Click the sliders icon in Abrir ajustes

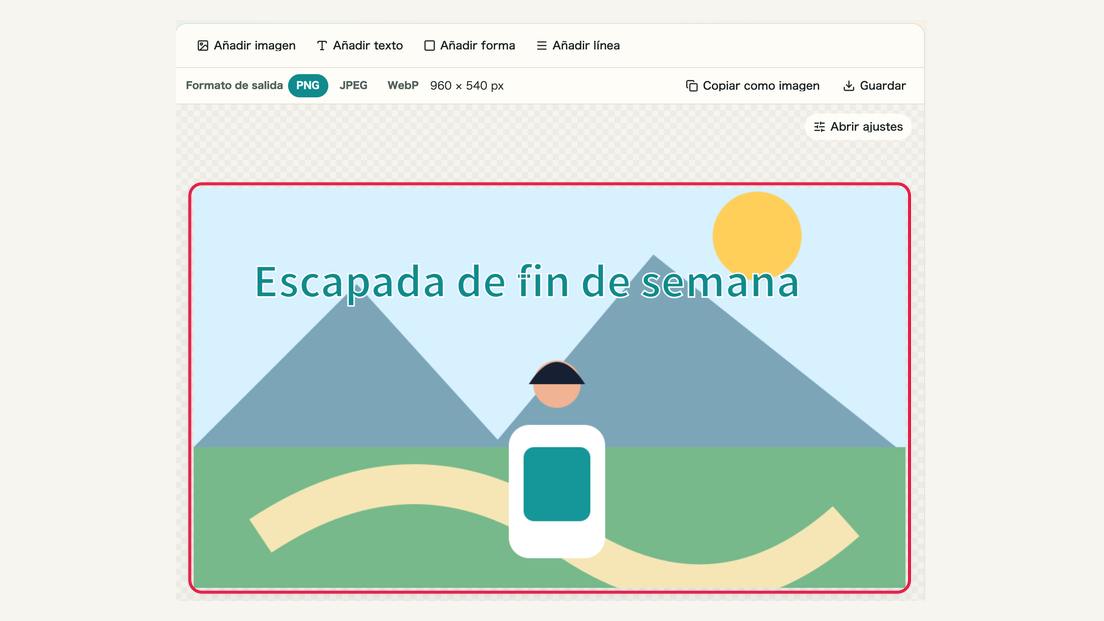tap(820, 127)
